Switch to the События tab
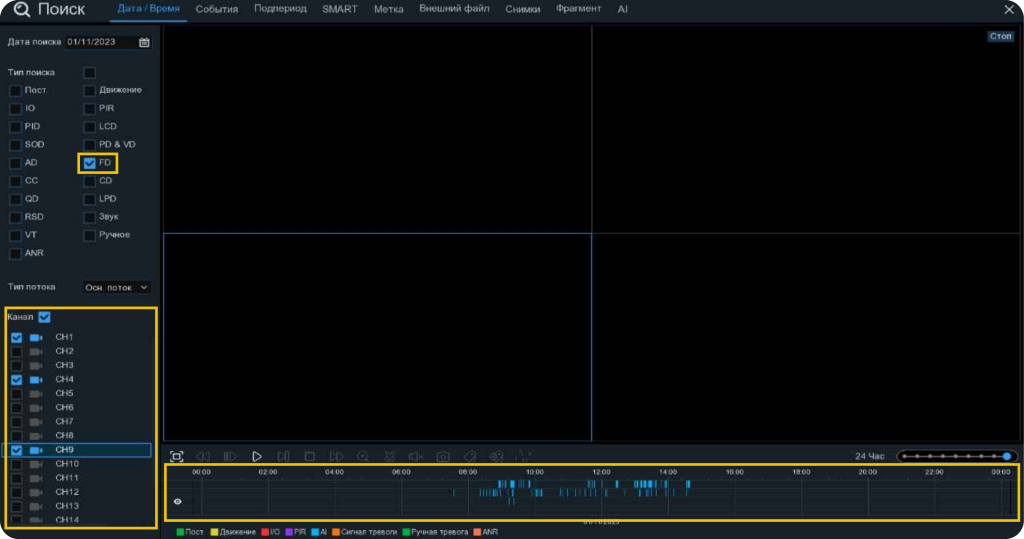The height and width of the screenshot is (539, 1024). tap(217, 9)
